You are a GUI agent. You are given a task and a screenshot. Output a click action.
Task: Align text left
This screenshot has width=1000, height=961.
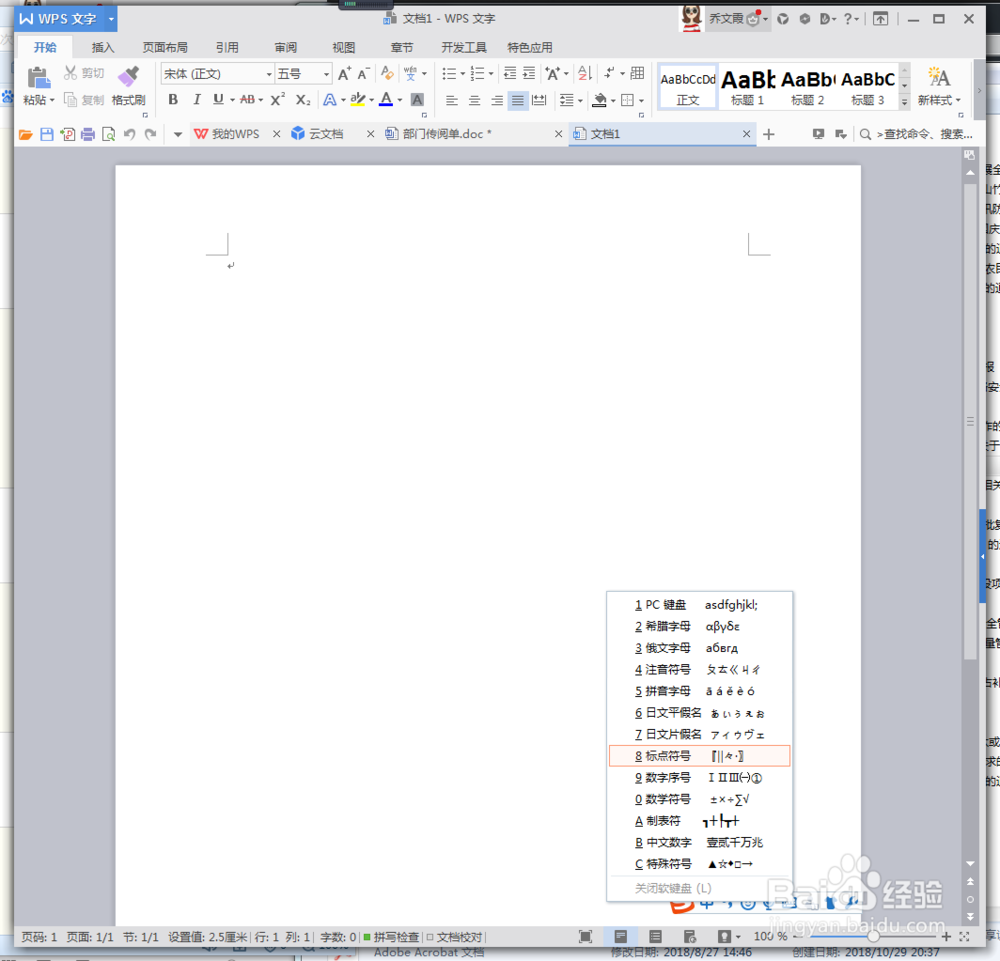452,100
